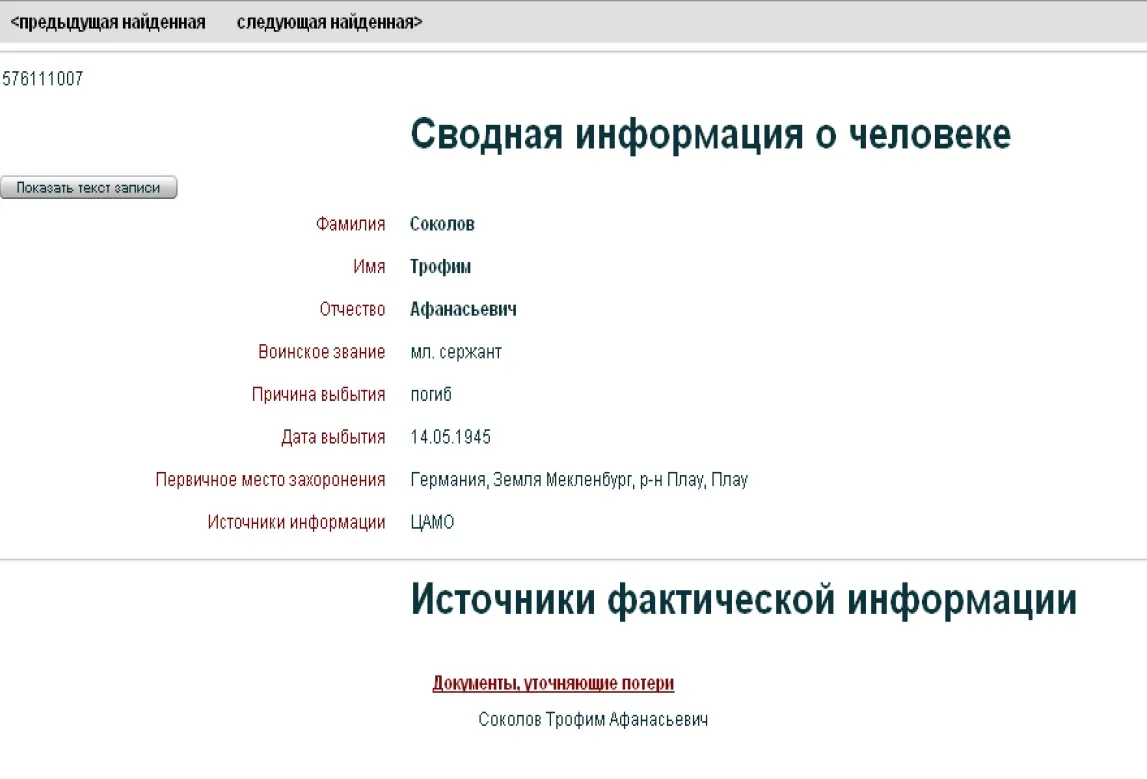Viewport: 1147px width, 779px height.
Task: Click the 'Сводная информация о человеке' heading
Action: [x=710, y=134]
